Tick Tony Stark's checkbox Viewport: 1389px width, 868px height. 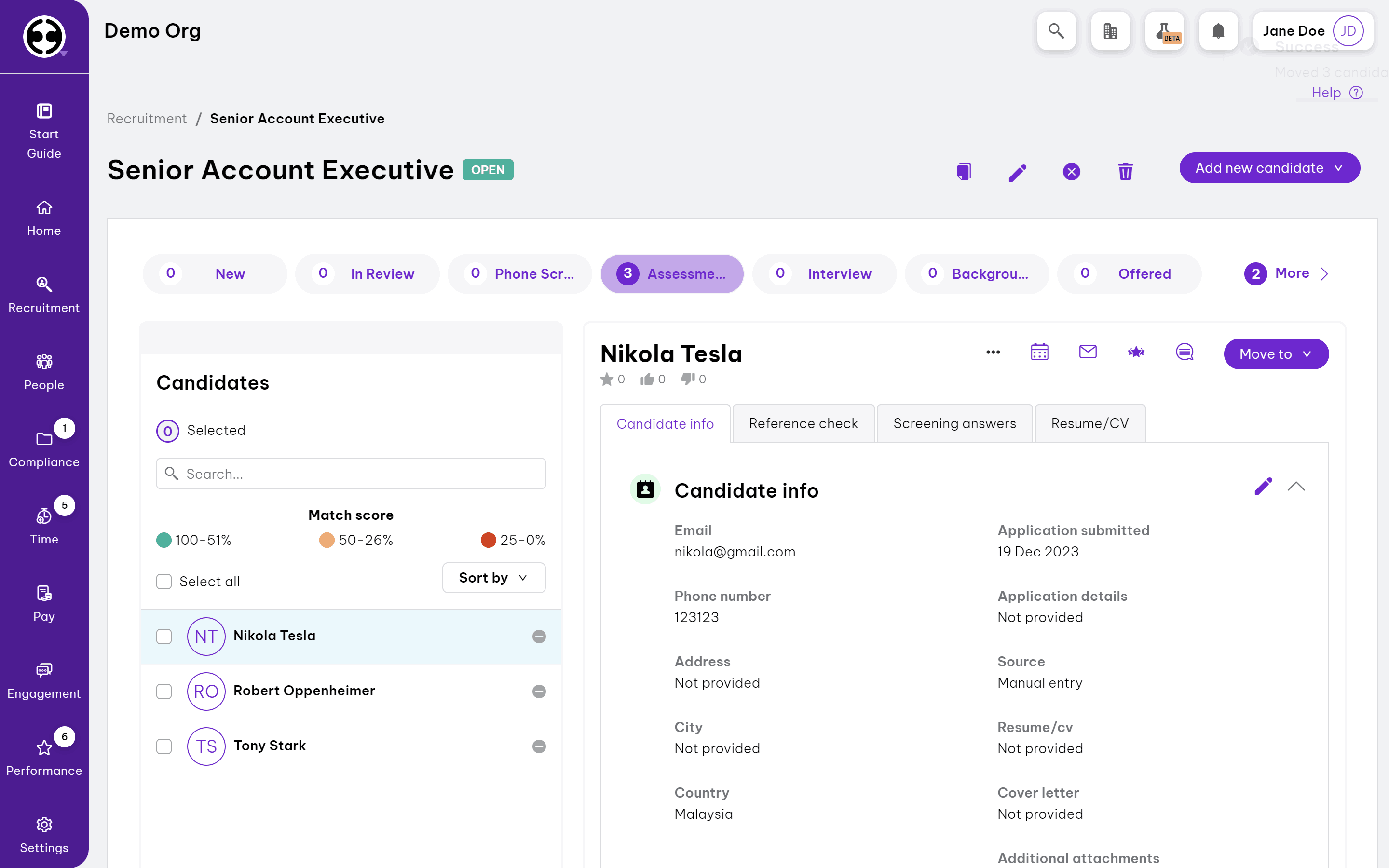point(164,746)
